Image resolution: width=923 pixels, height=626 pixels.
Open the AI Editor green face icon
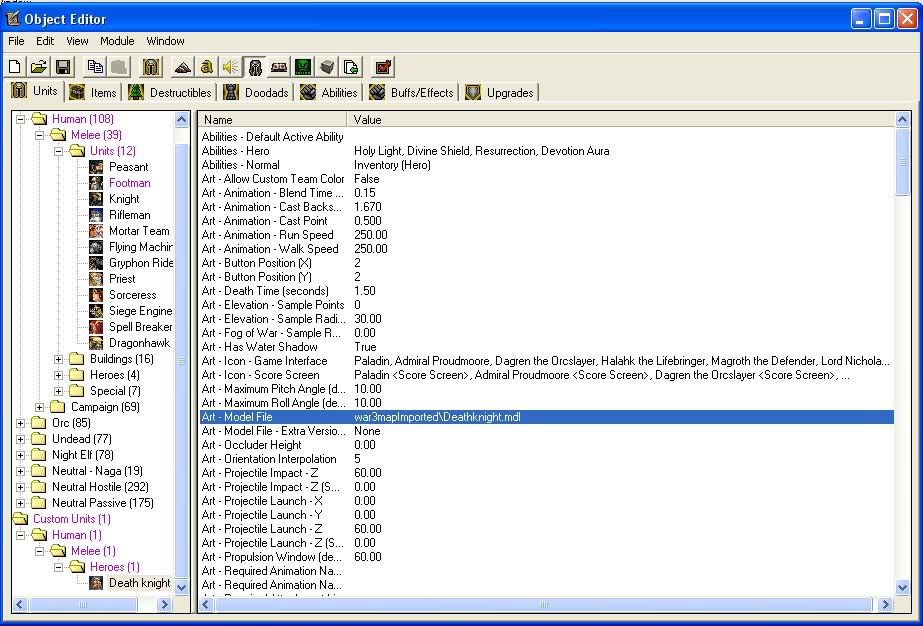(303, 67)
